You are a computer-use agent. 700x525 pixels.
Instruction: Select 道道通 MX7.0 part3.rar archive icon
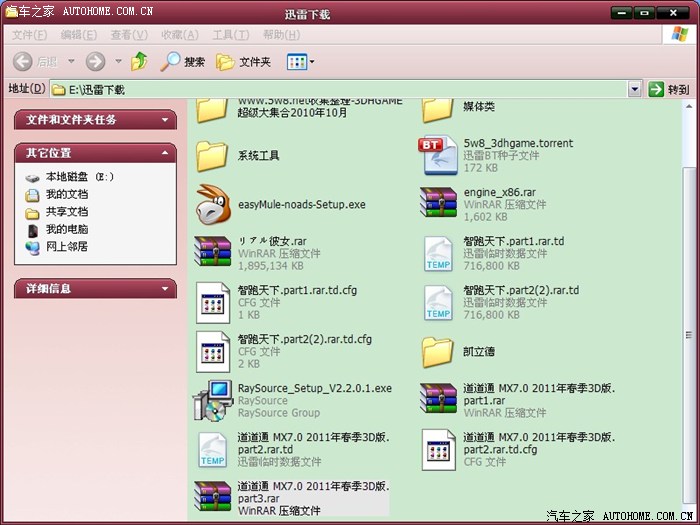click(212, 496)
